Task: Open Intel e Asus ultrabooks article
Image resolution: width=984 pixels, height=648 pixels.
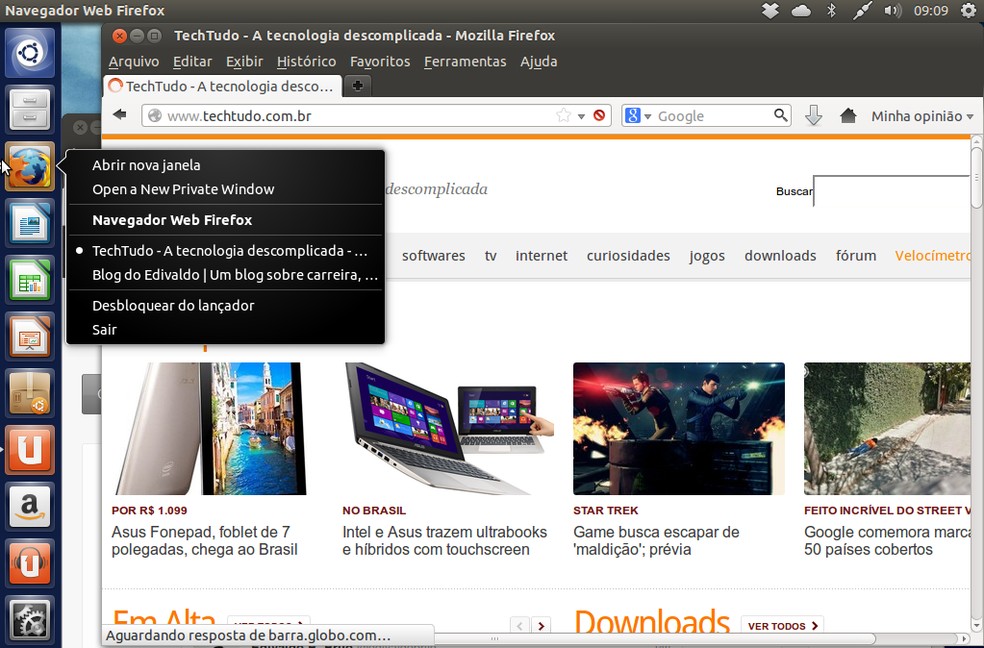Action: click(x=445, y=541)
